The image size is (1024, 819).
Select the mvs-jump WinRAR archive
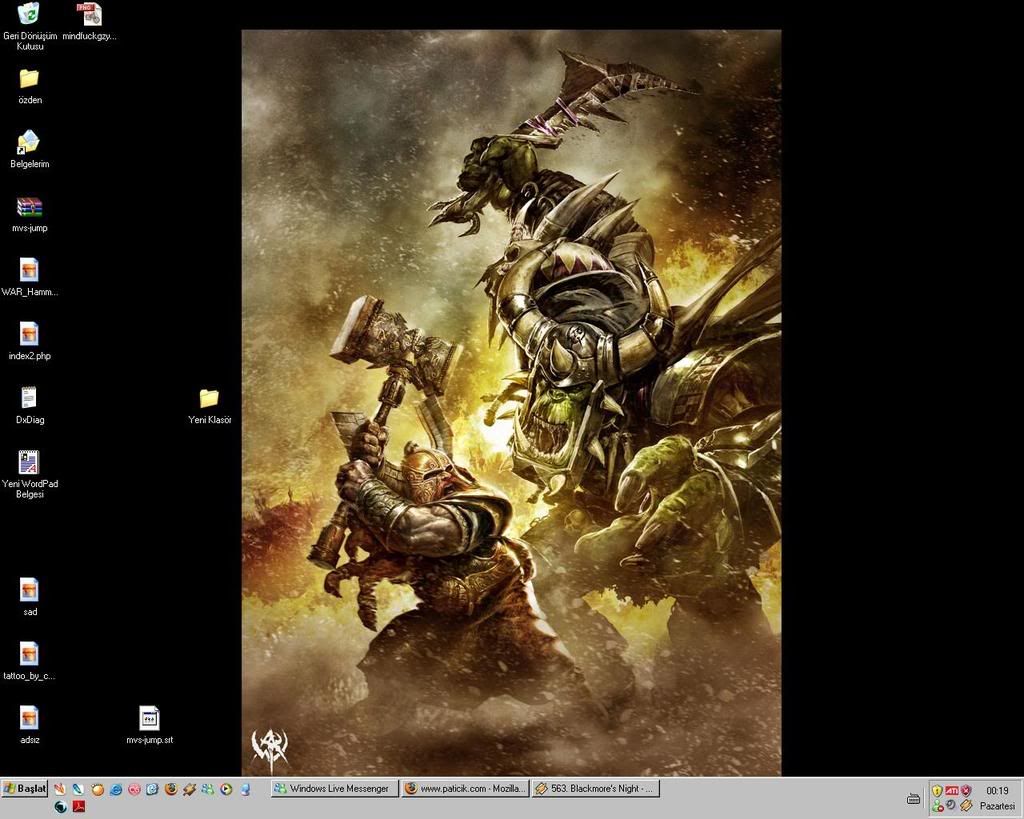[x=29, y=207]
